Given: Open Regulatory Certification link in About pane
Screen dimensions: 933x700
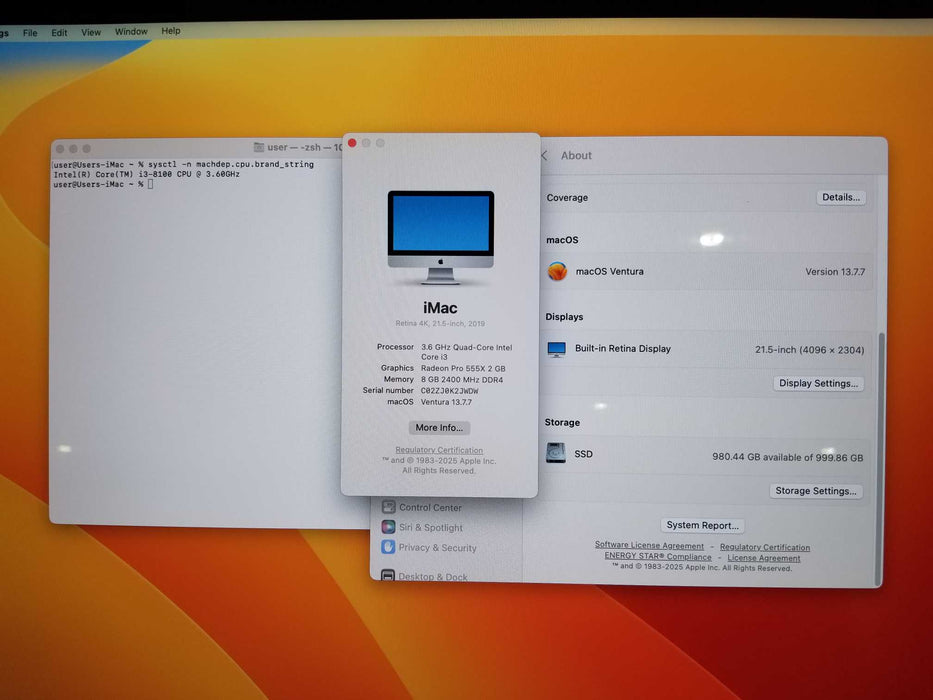Looking at the screenshot, I should 765,547.
